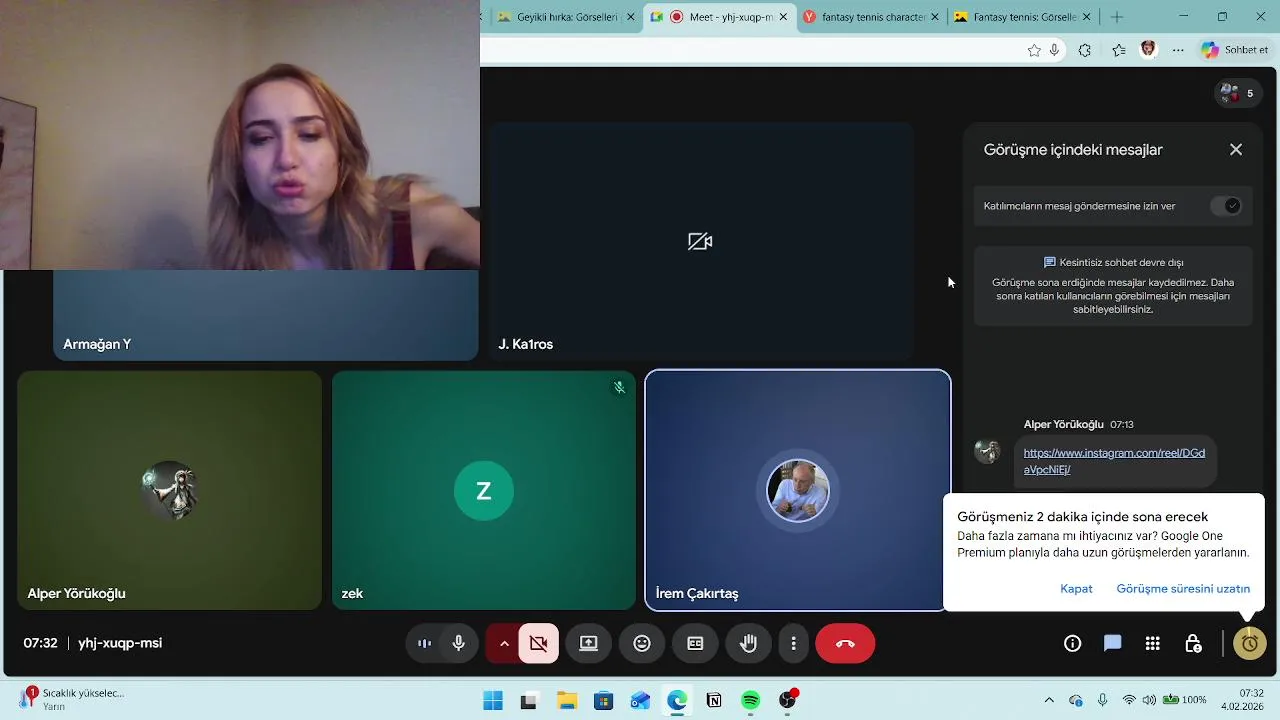Screen dimensions: 1280x720
Task: Click meeting code yhj-xuqp-msi text
Action: tap(120, 643)
